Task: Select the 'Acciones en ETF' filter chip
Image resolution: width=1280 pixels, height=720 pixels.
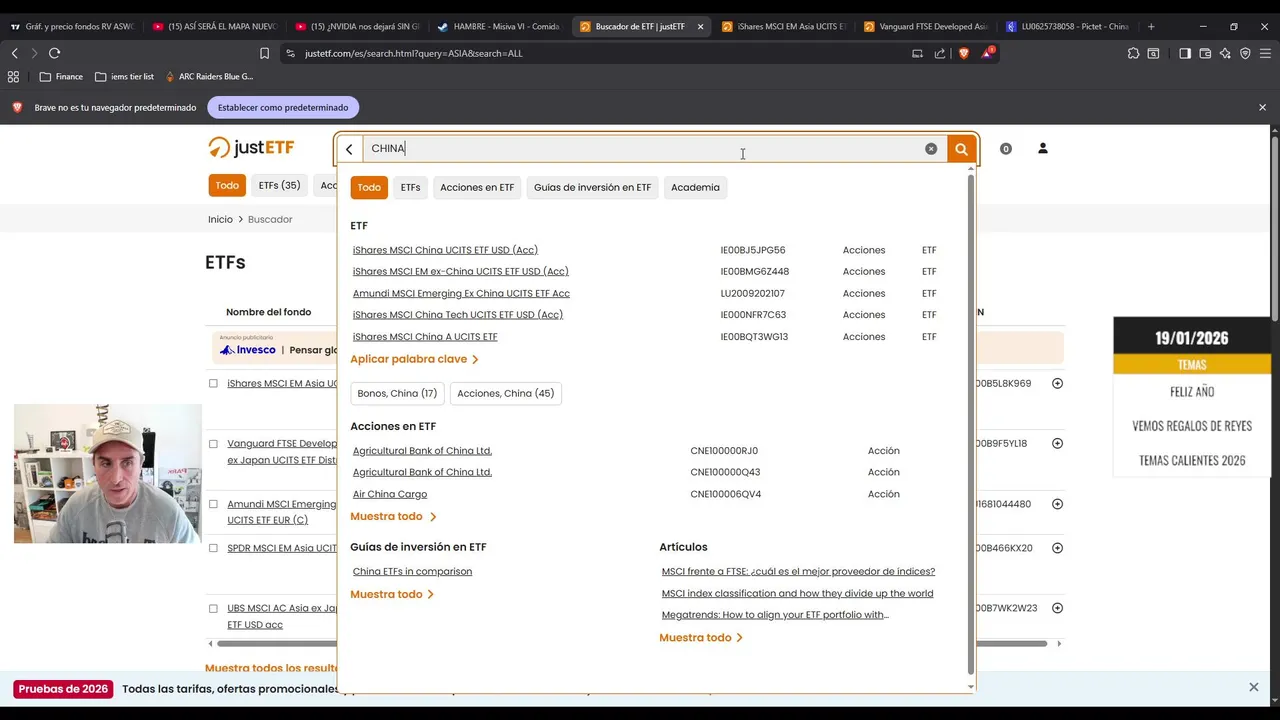Action: pos(477,187)
